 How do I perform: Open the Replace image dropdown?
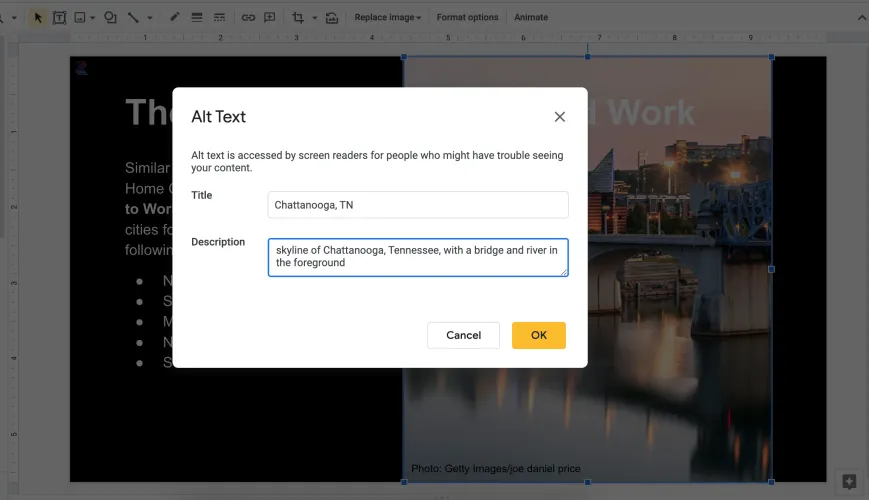click(388, 17)
